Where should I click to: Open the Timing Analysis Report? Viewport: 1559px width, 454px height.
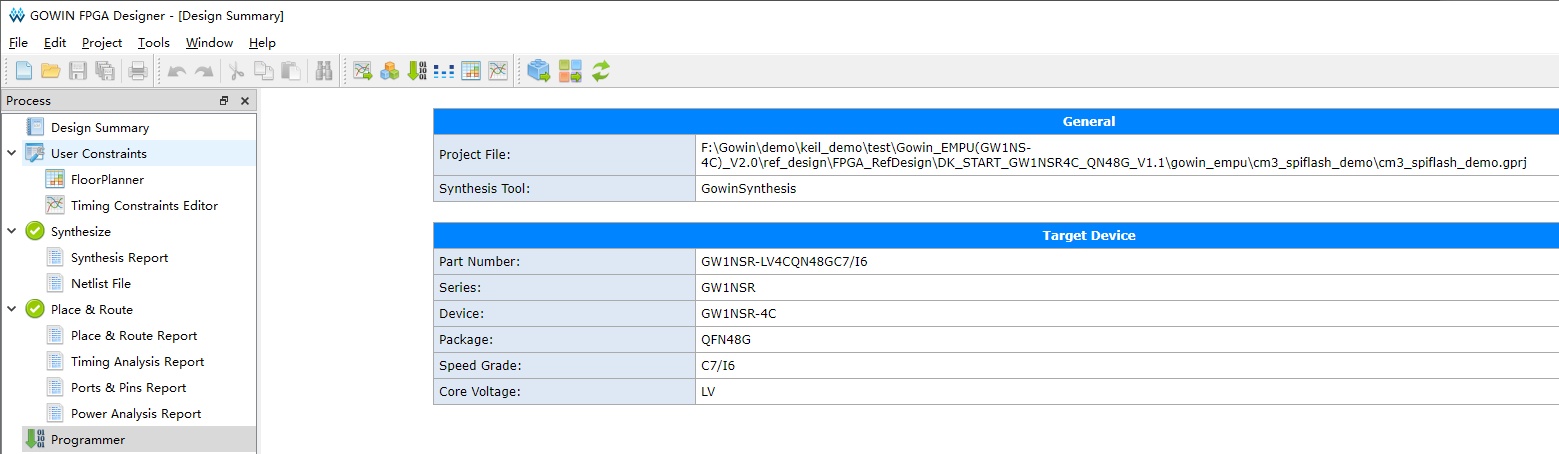click(x=137, y=362)
